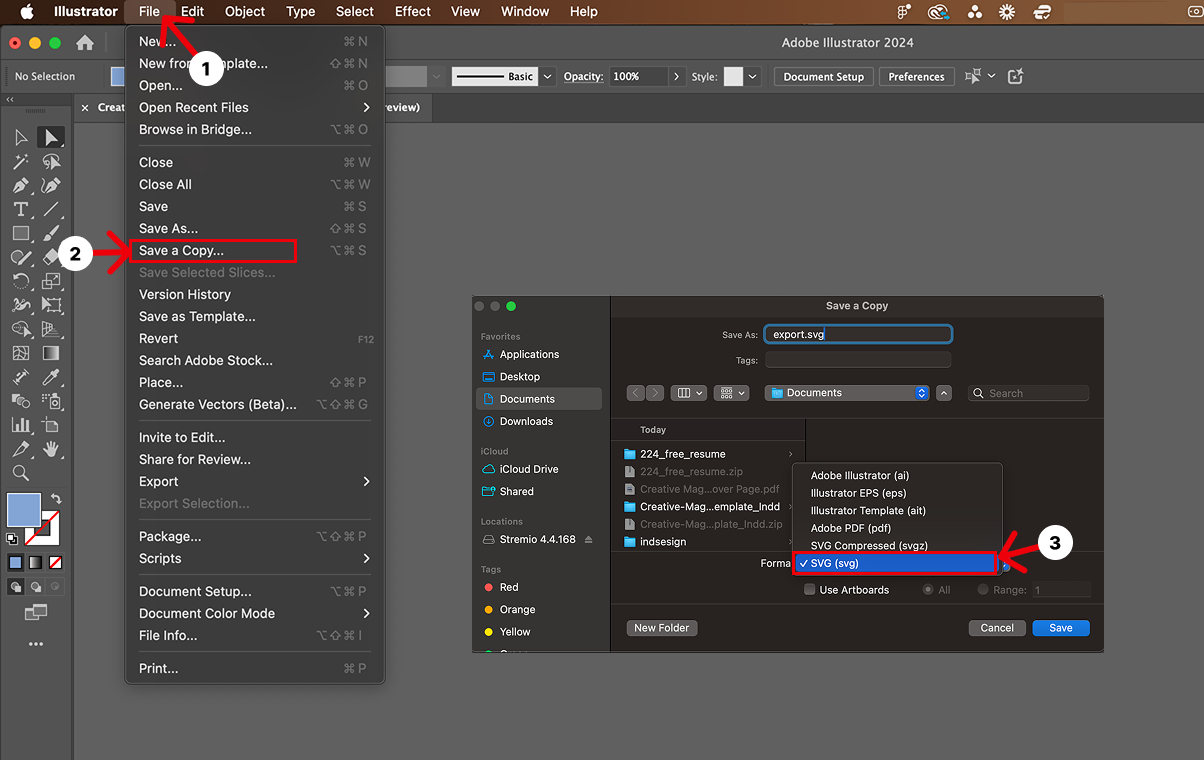Click the Style swatch in control bar

pos(733,76)
